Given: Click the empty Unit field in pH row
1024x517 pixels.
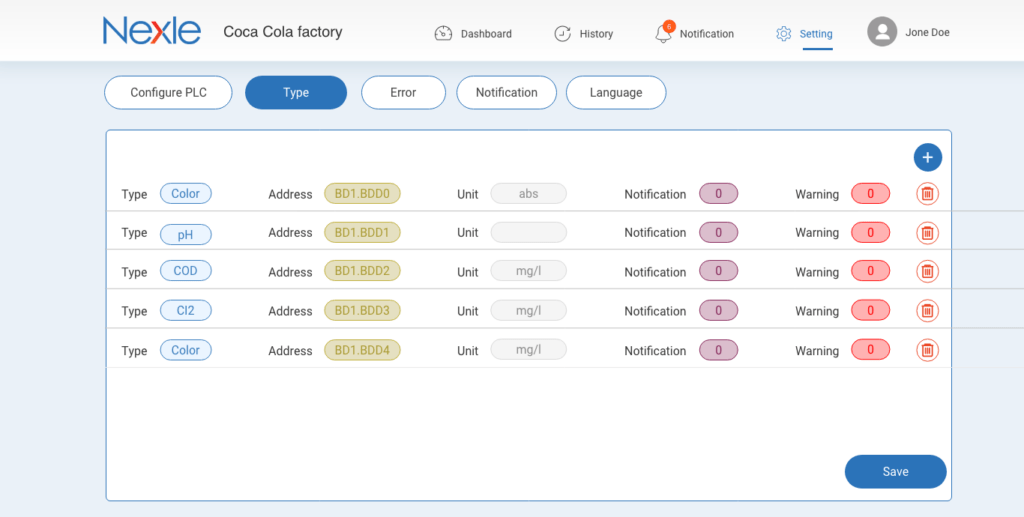Looking at the screenshot, I should coord(528,232).
